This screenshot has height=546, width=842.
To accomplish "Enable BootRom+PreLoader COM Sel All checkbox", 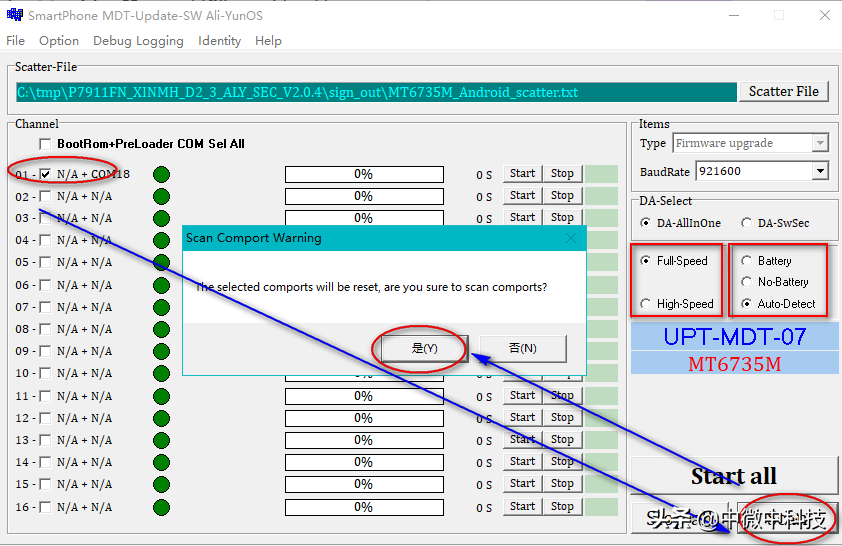I will pyautogui.click(x=45, y=144).
